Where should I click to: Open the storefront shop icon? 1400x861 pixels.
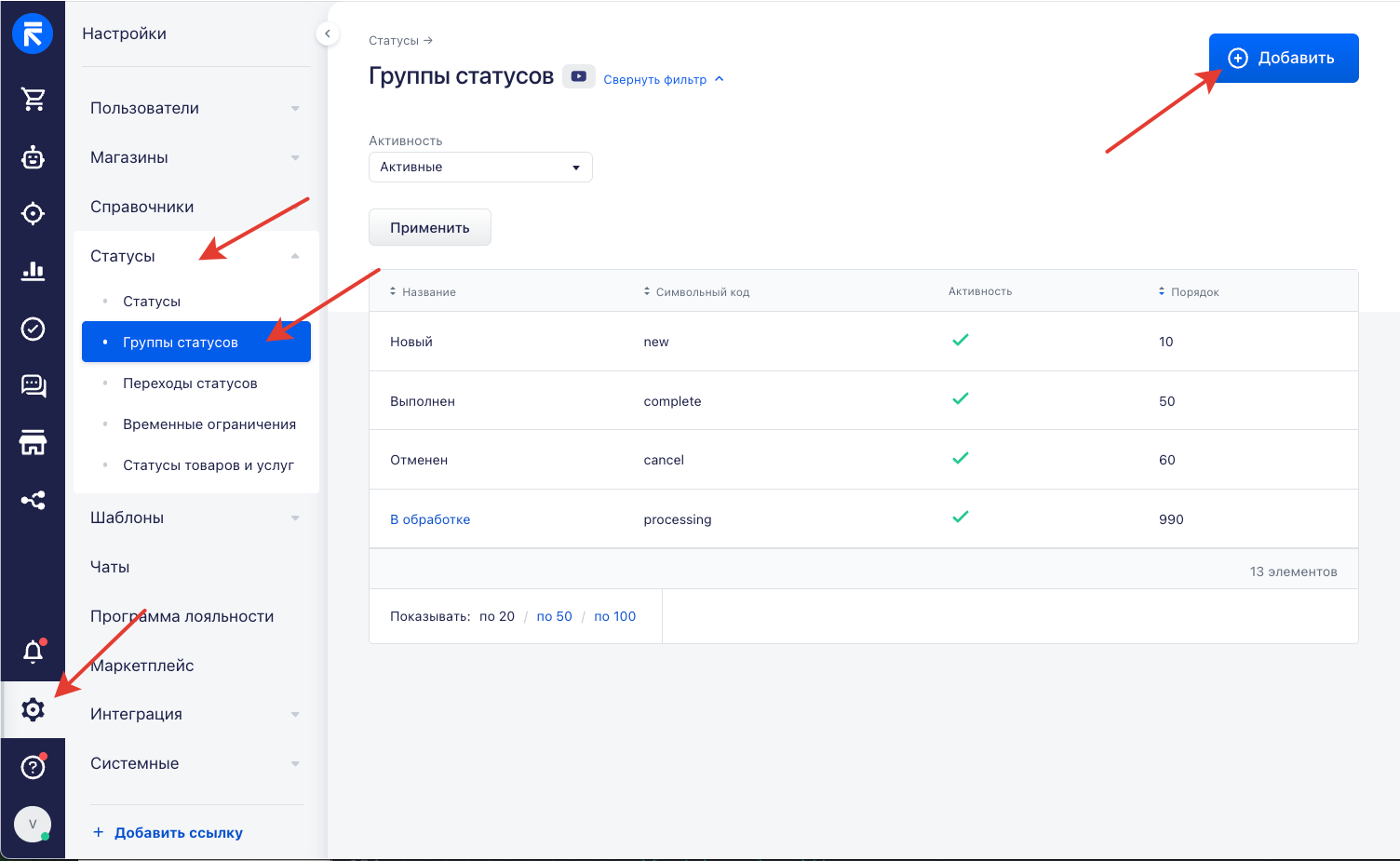coord(33,443)
